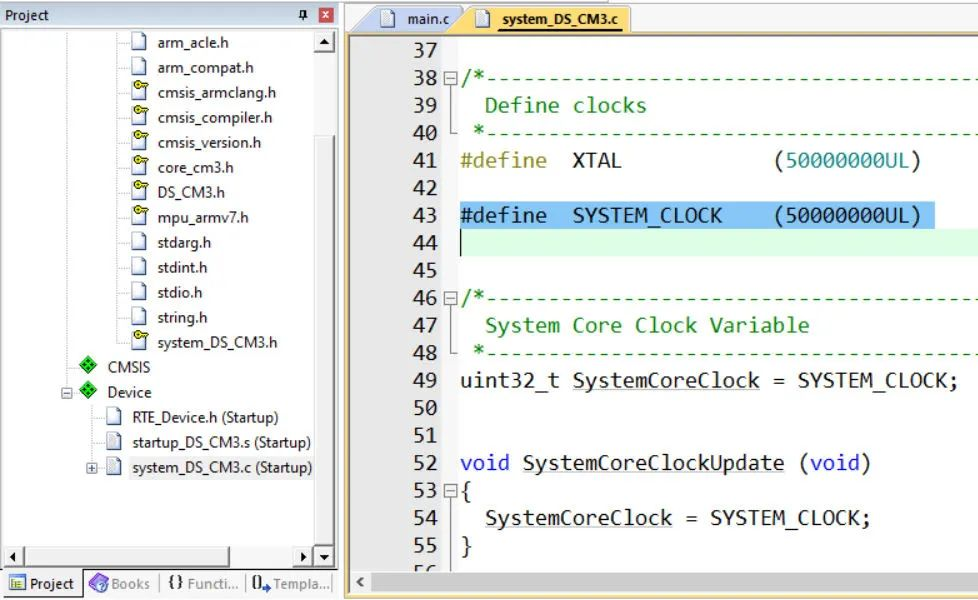
Task: Click the pin icon in Project panel header
Action: coord(303,14)
